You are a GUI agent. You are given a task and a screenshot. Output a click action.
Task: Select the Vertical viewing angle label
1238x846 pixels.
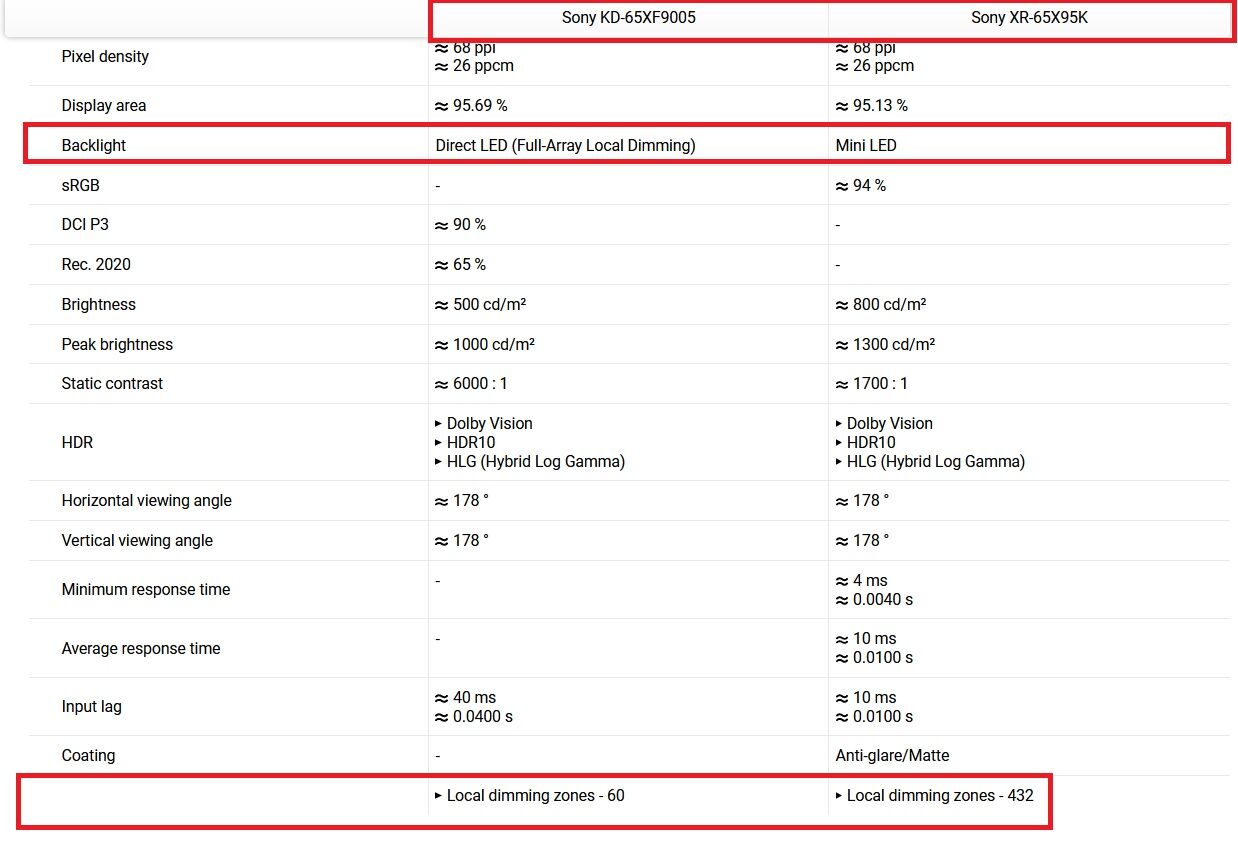click(137, 540)
